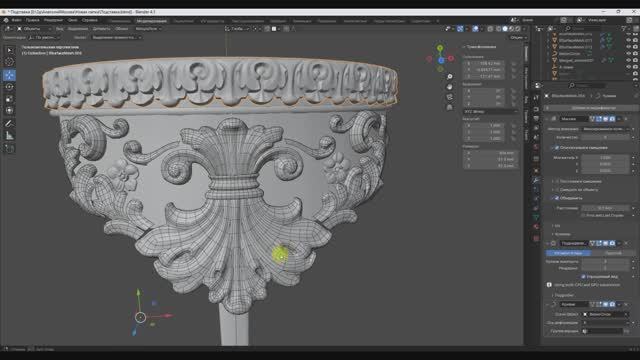640x360 pixels.
Task: Click the Levels Viewport value field
Action: pos(605,262)
